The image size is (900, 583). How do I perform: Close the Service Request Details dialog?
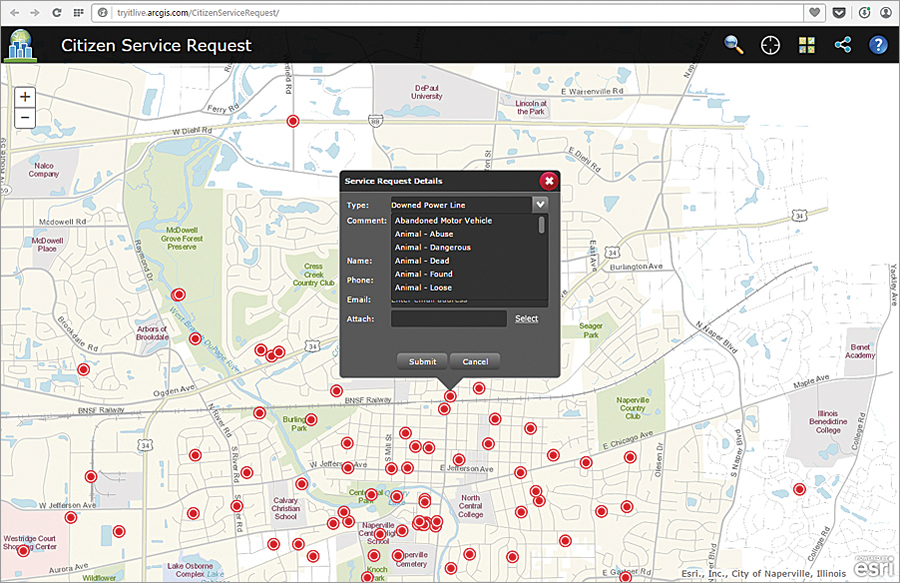point(548,181)
